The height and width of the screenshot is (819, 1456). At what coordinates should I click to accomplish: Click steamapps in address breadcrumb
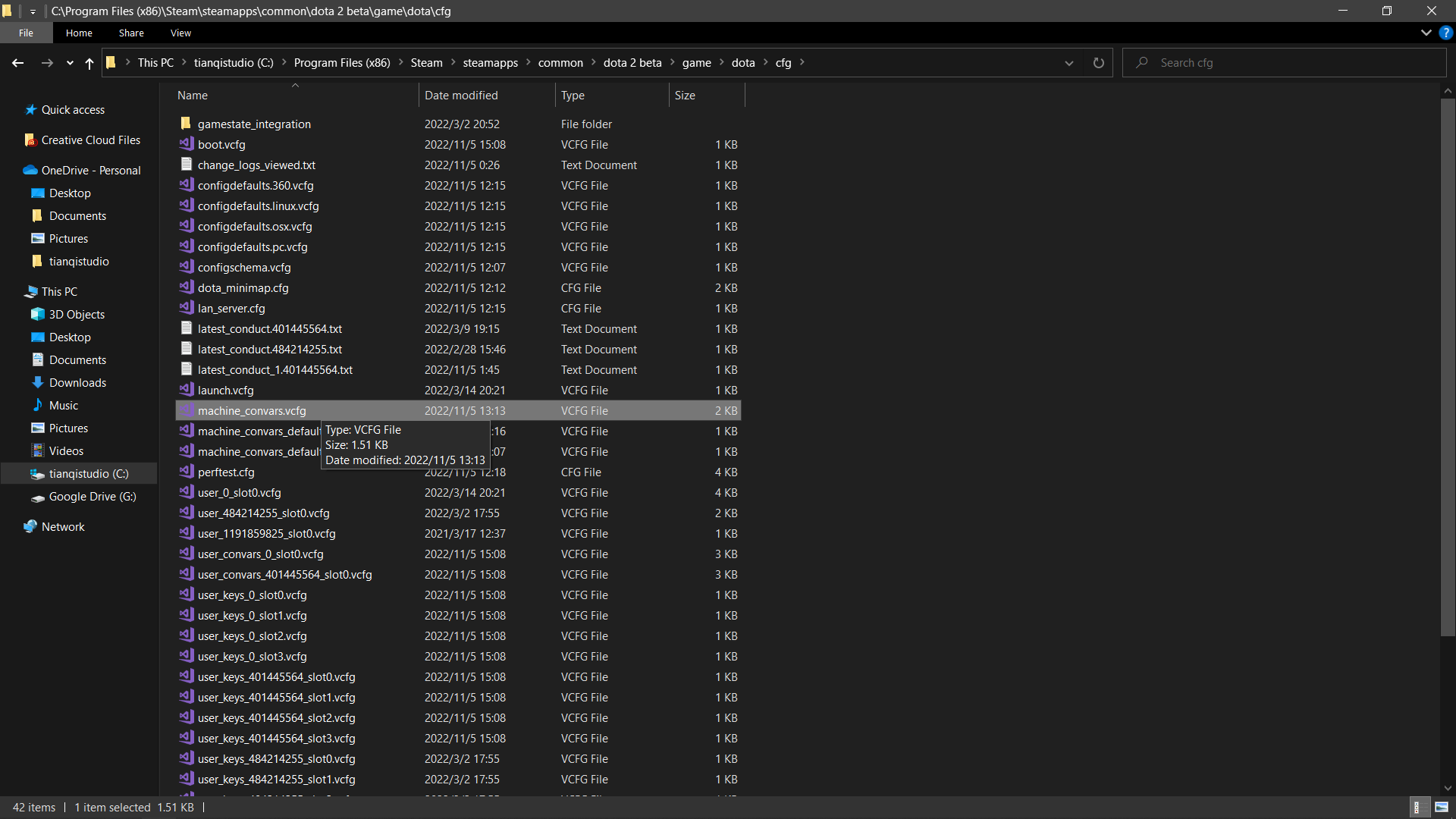[x=490, y=63]
